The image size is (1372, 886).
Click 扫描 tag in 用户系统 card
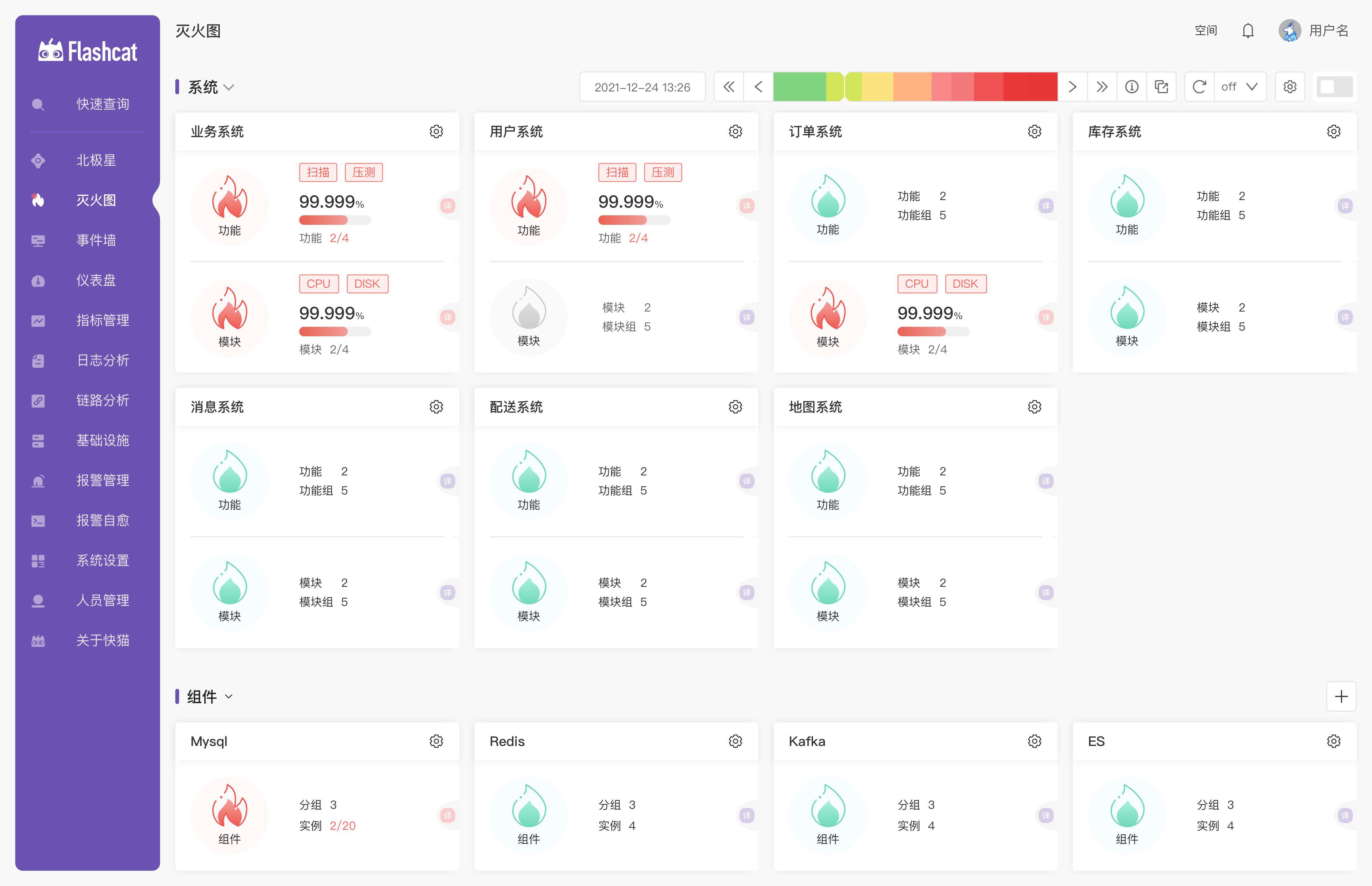pos(617,173)
